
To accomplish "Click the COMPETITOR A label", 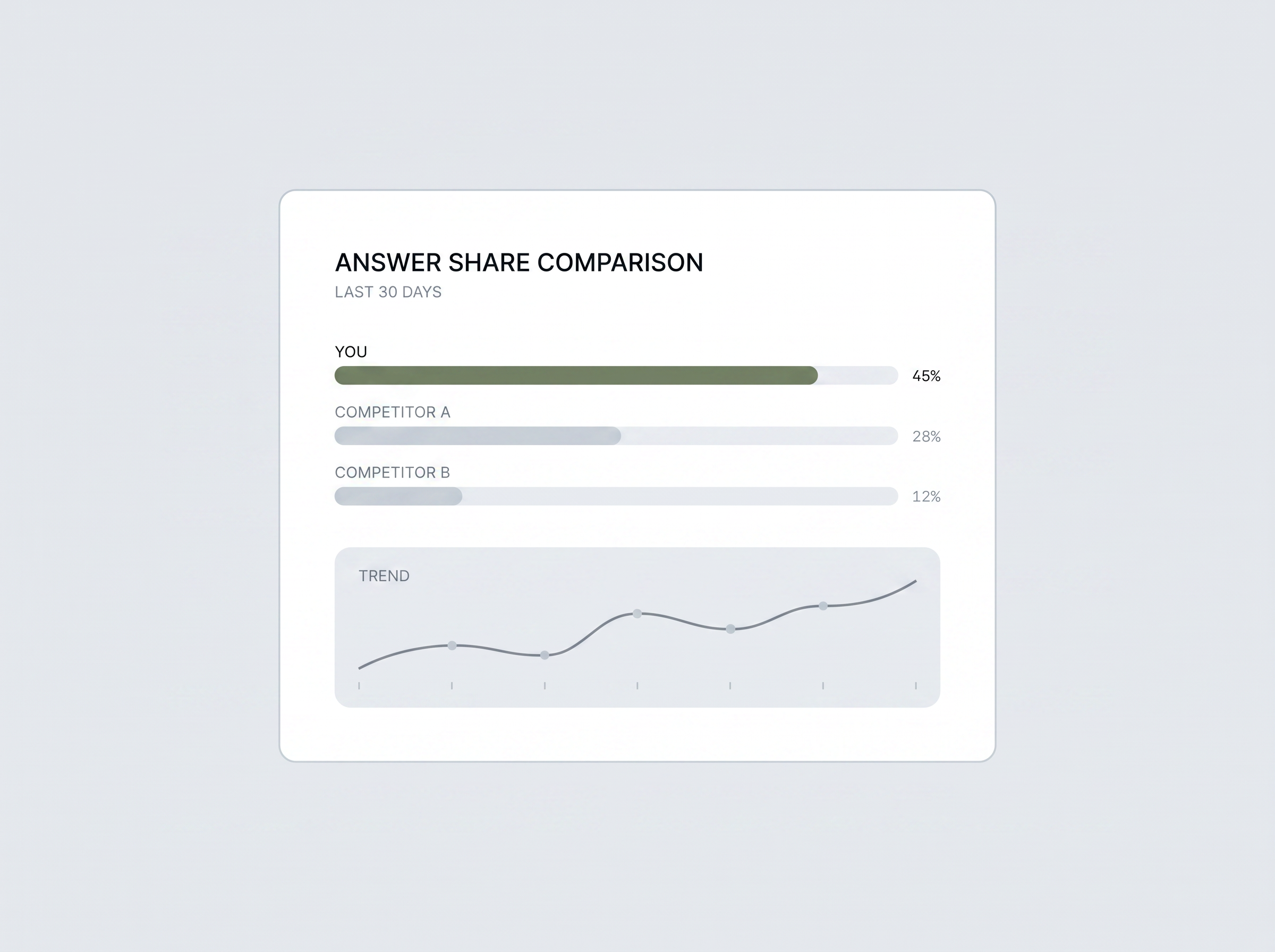I will [x=393, y=413].
